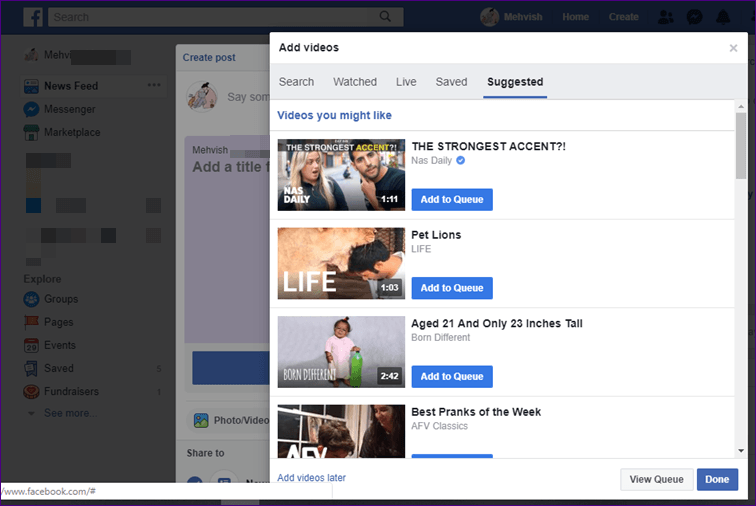
Task: Click the Pet Lions video title
Action: tap(436, 235)
